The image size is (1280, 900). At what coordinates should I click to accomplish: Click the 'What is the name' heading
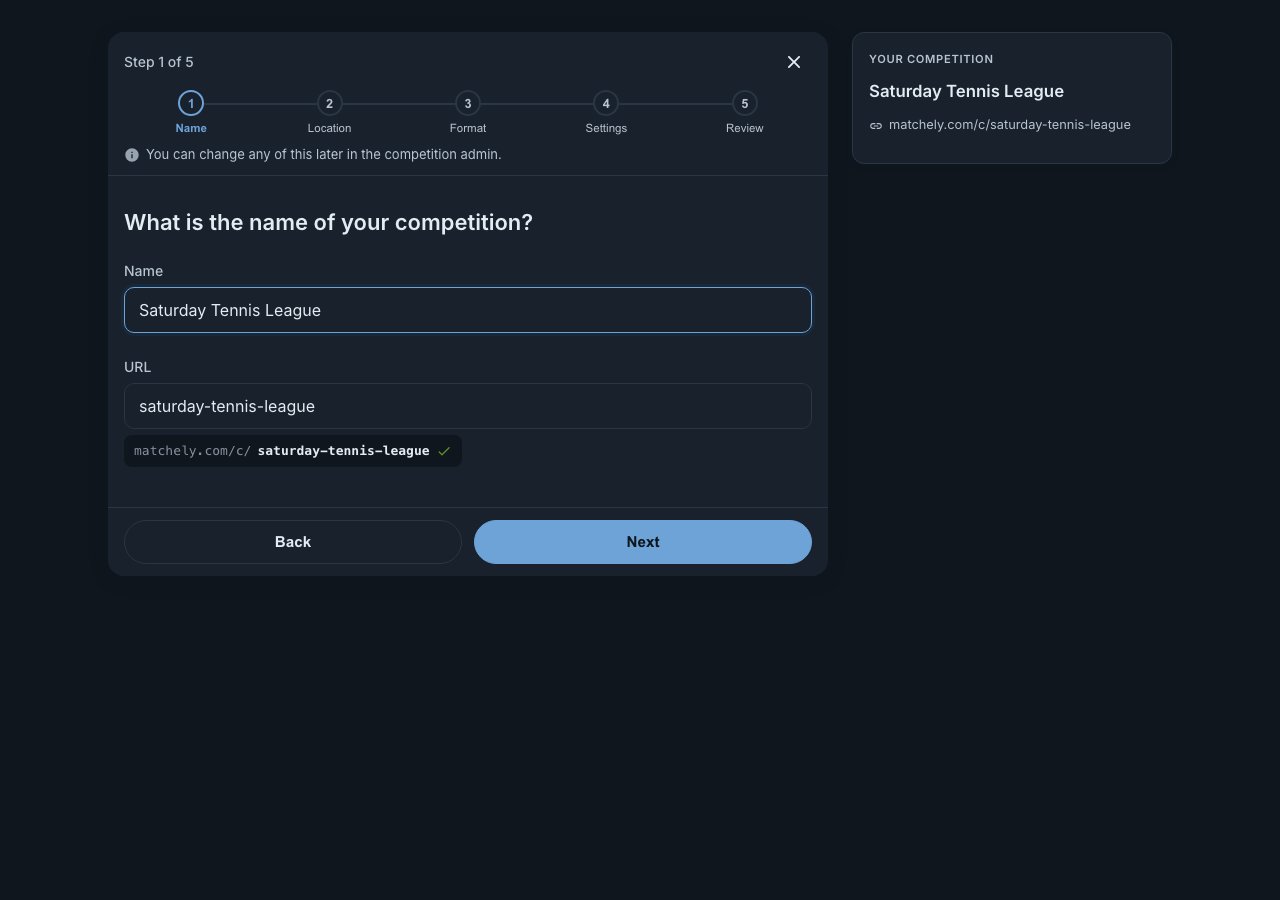click(328, 222)
